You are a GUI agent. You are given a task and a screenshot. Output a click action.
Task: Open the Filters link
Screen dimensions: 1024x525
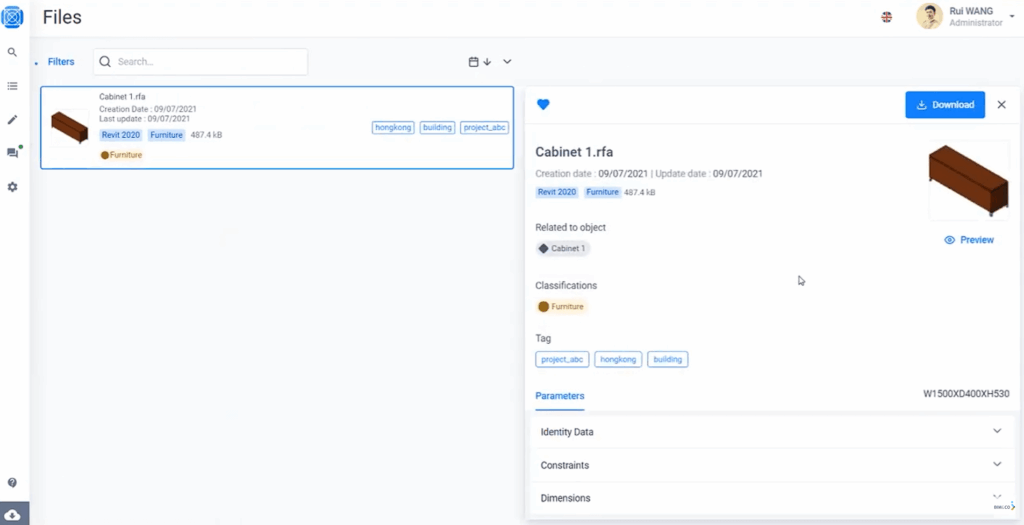pos(61,62)
